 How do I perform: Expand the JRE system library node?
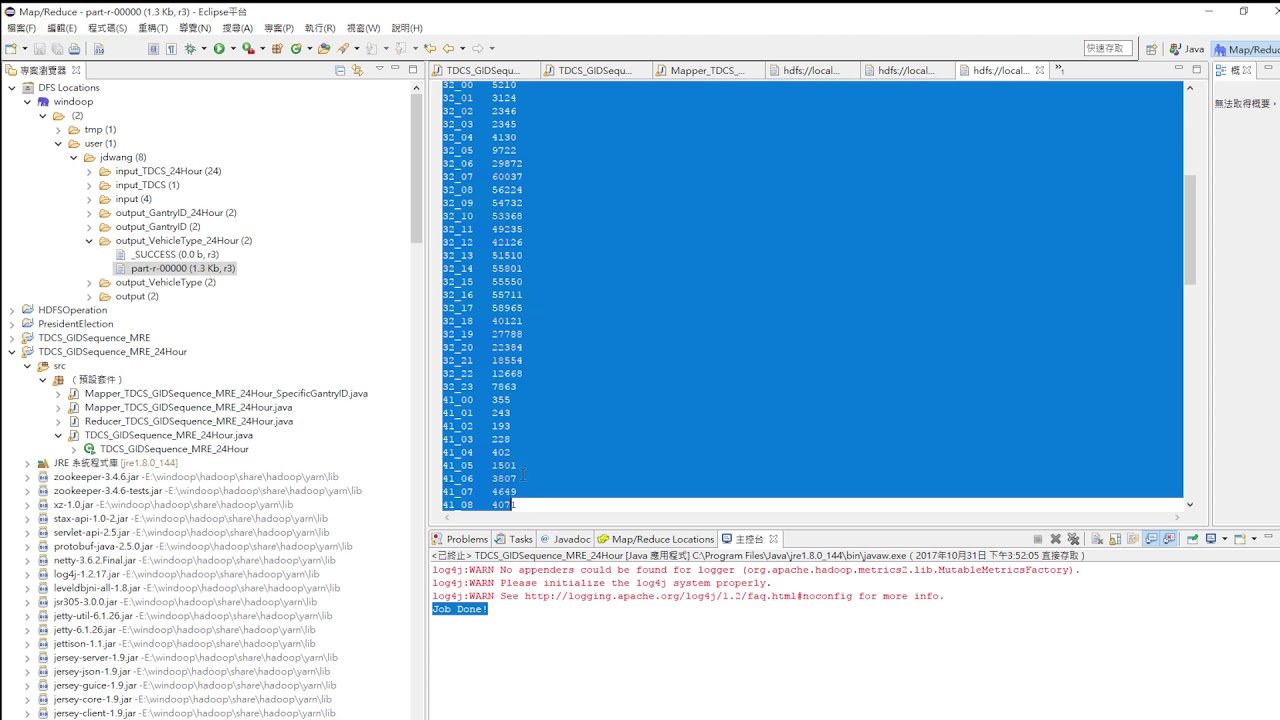(27, 463)
